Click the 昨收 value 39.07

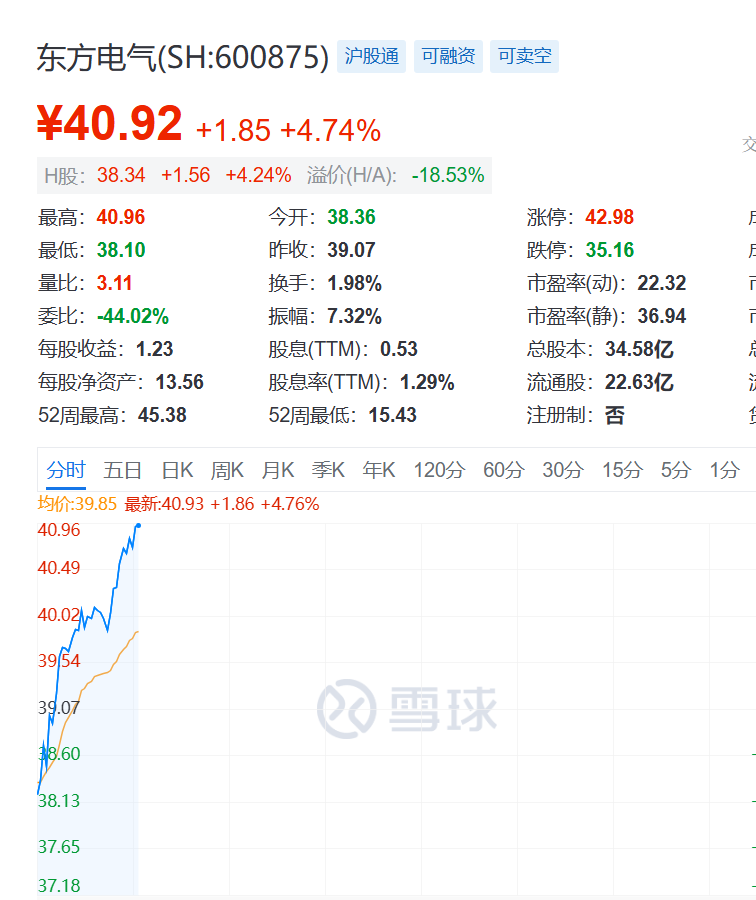(x=351, y=250)
